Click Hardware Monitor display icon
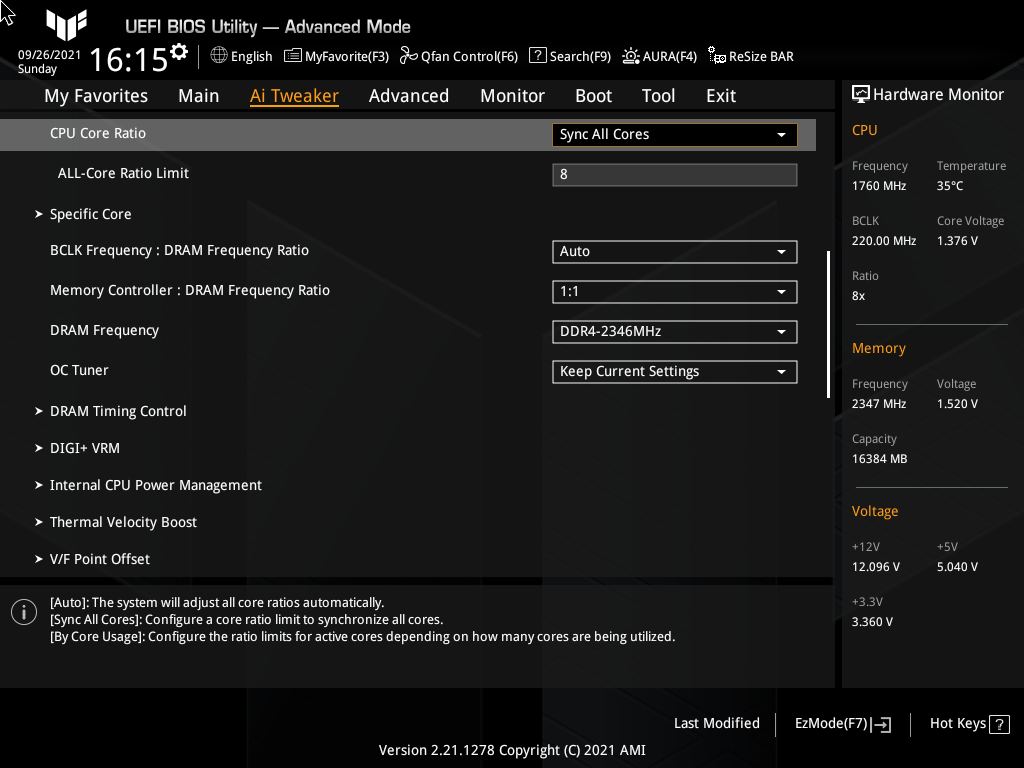The height and width of the screenshot is (768, 1024). coord(861,95)
